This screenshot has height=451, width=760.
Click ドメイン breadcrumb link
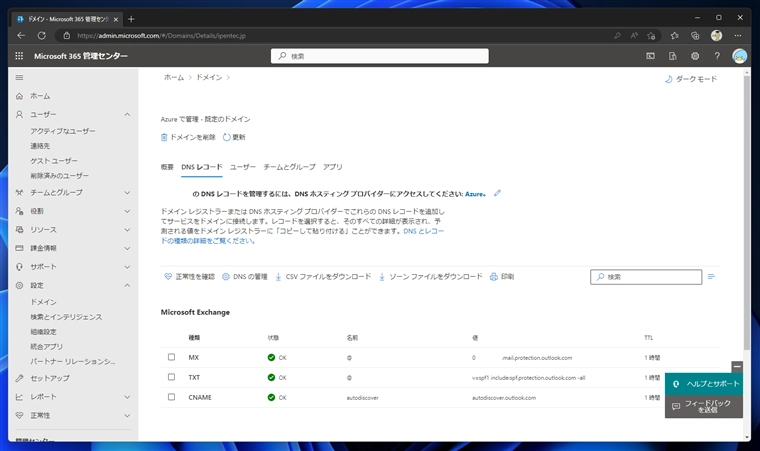click(209, 77)
